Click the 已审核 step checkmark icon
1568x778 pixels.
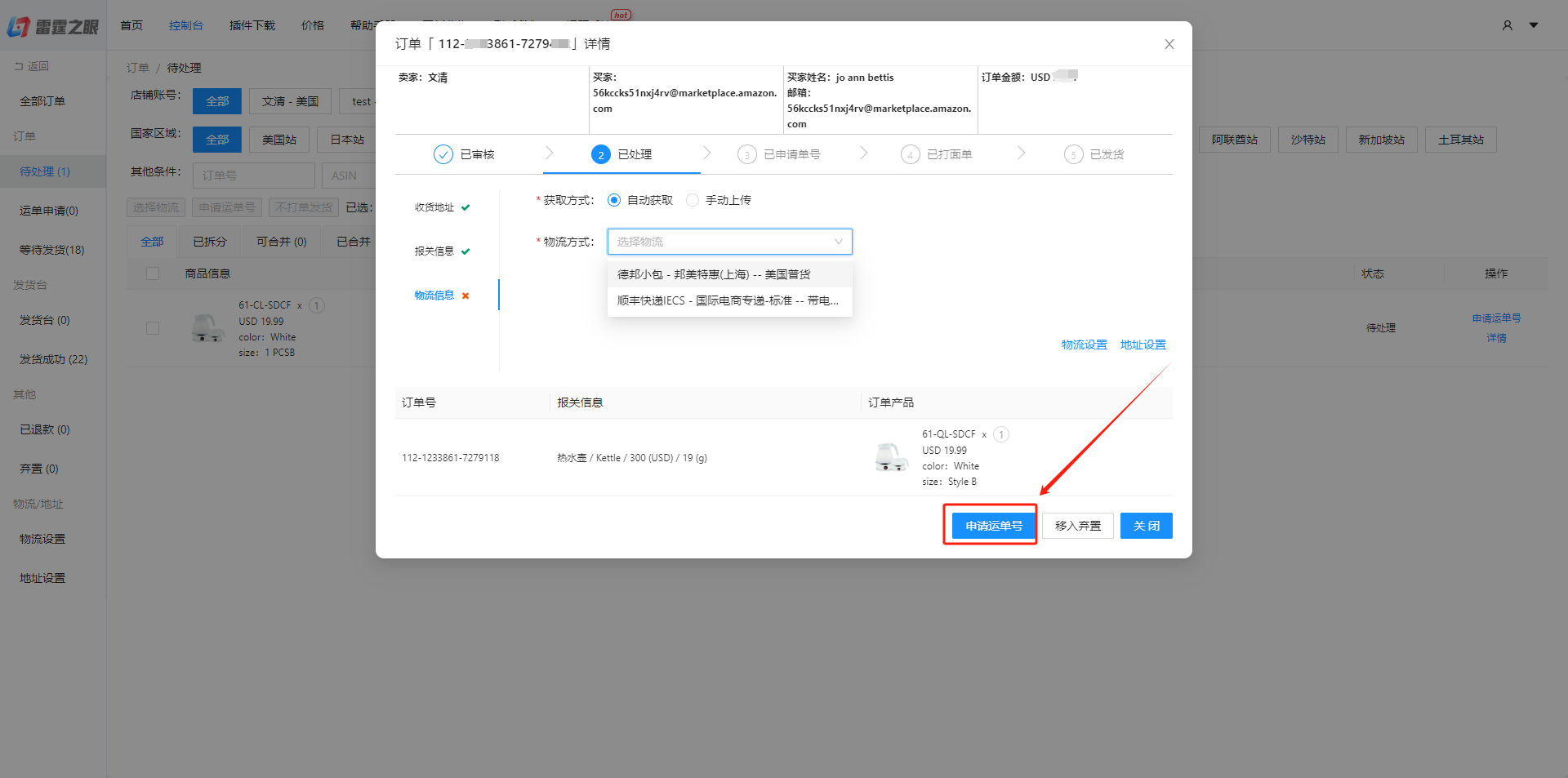pos(443,153)
